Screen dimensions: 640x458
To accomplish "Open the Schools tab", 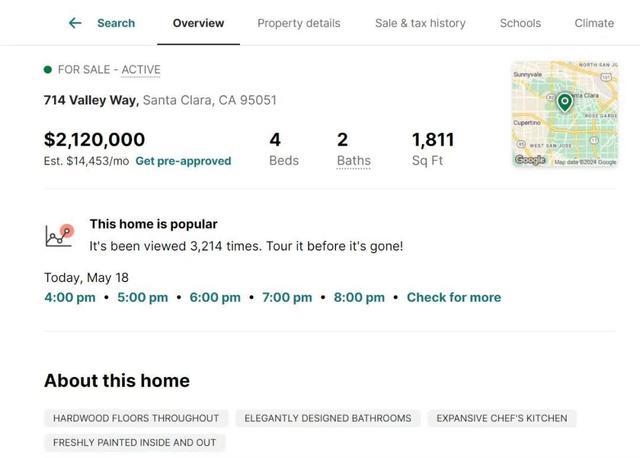I will 520,23.
